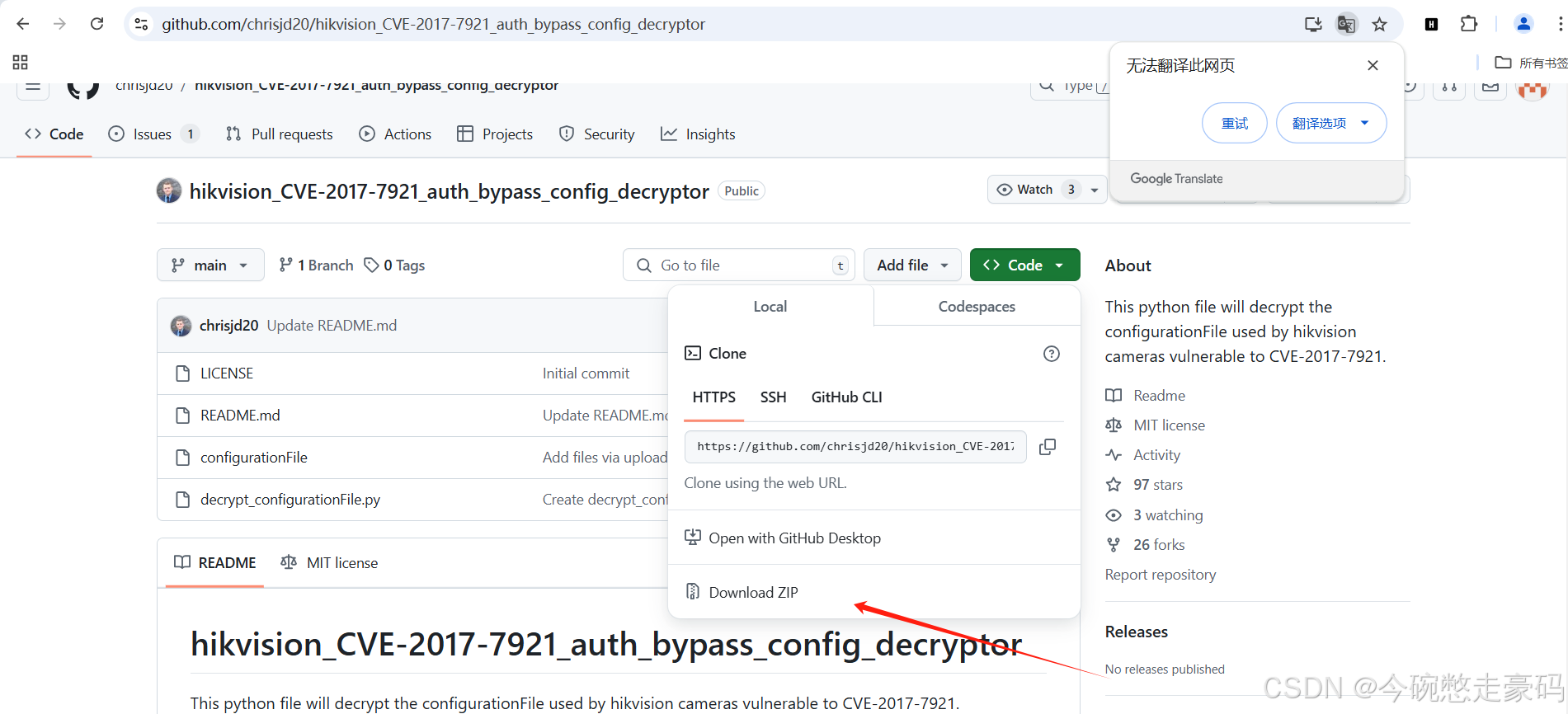Open the Security tab

pyautogui.click(x=597, y=134)
